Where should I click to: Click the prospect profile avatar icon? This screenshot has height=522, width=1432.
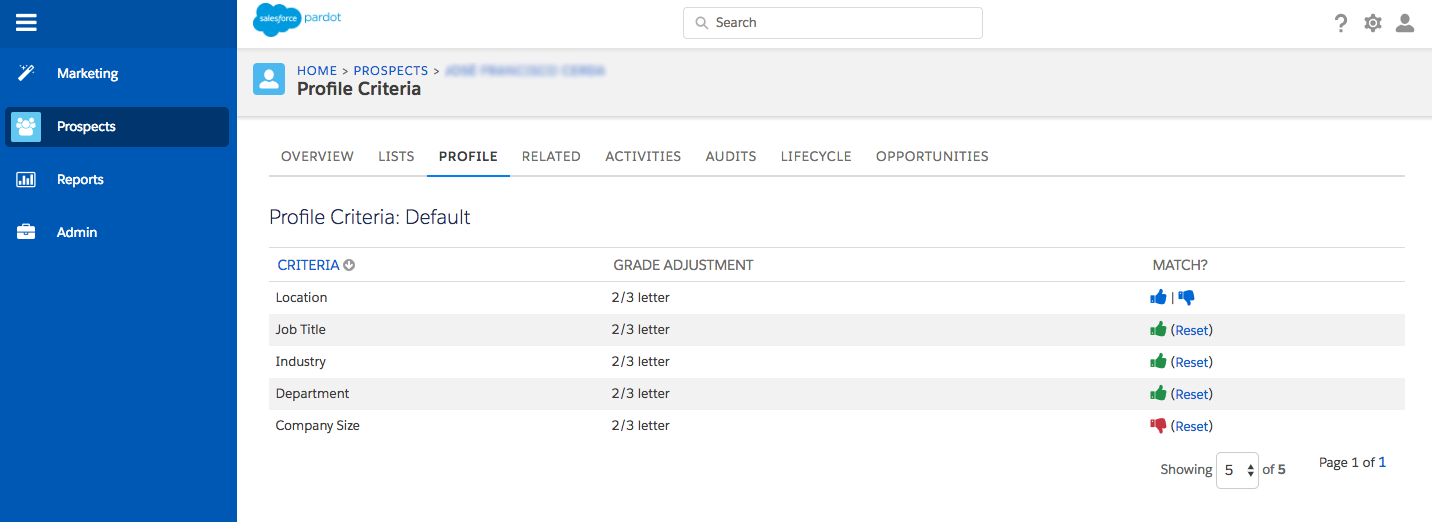tap(269, 79)
